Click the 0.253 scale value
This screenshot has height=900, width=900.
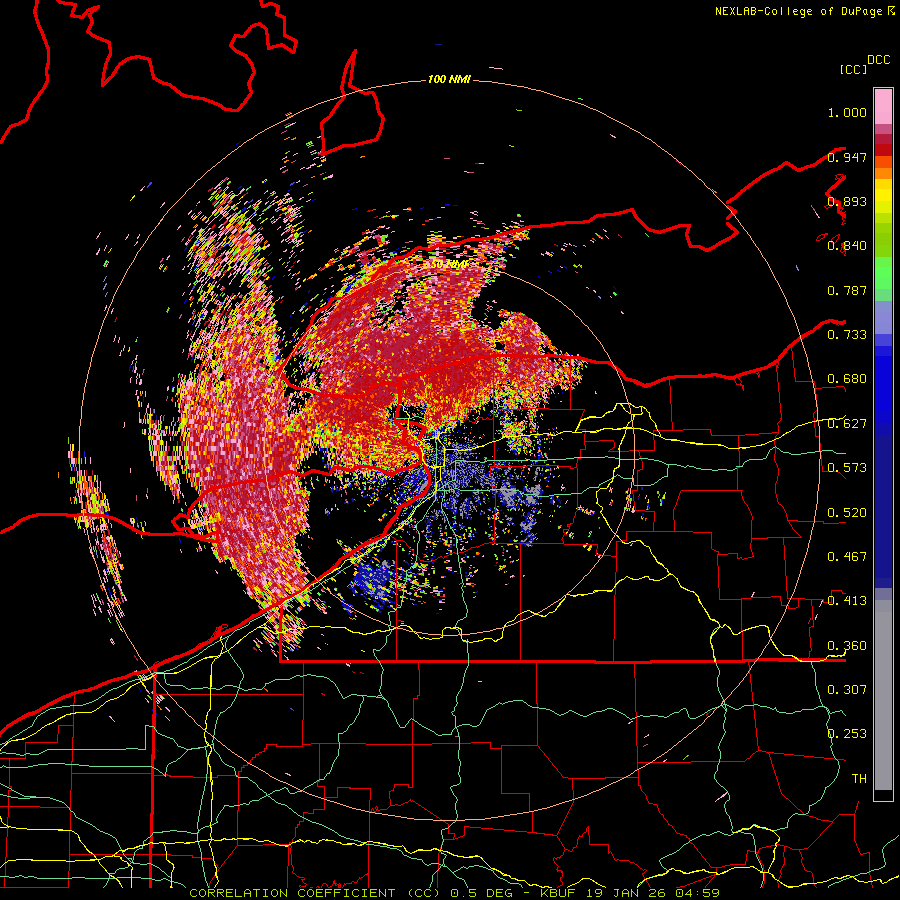point(847,734)
